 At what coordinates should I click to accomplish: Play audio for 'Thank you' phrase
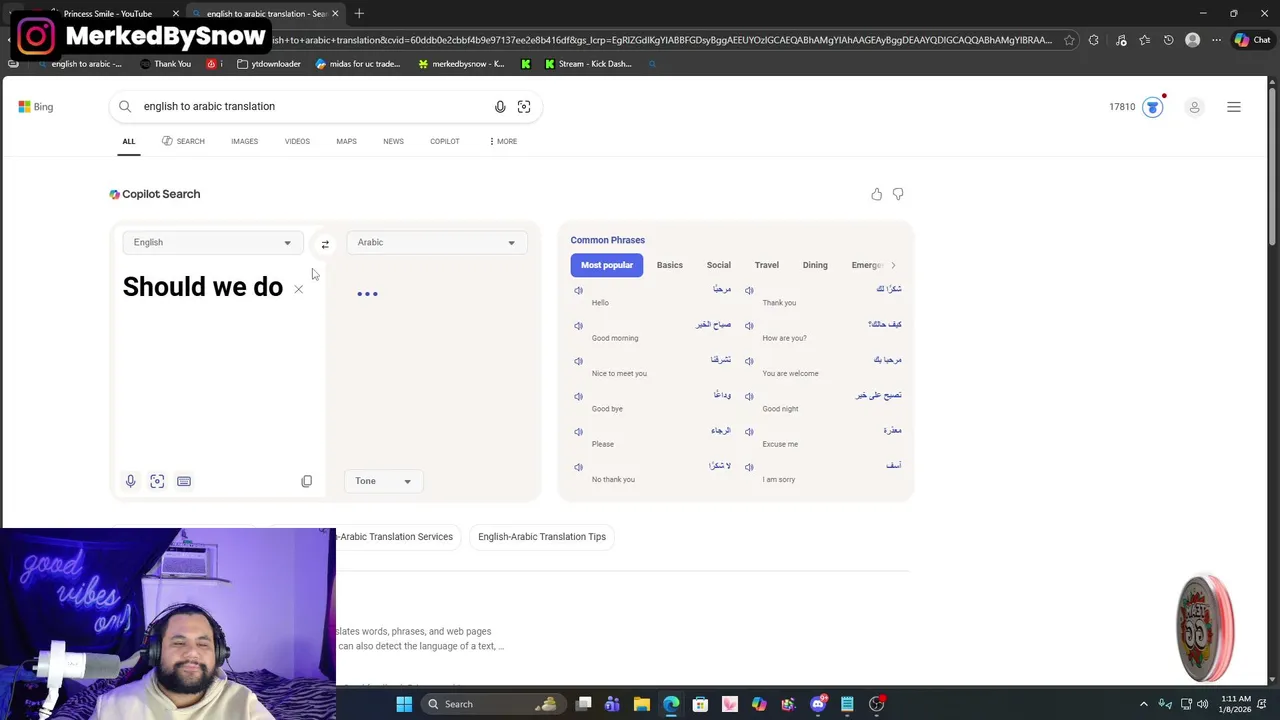749,290
